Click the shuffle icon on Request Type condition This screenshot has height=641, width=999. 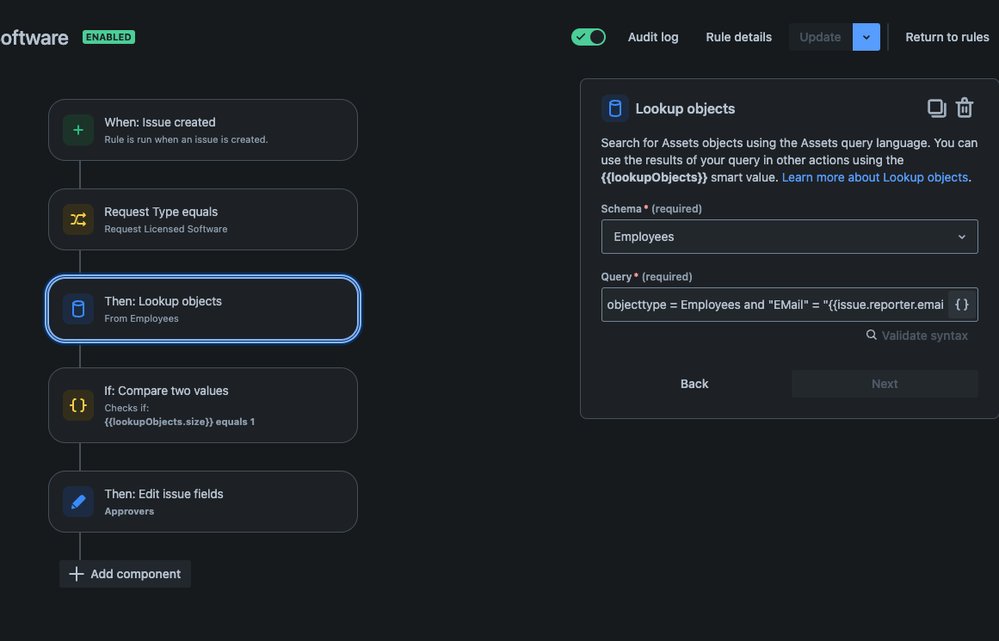tap(78, 220)
